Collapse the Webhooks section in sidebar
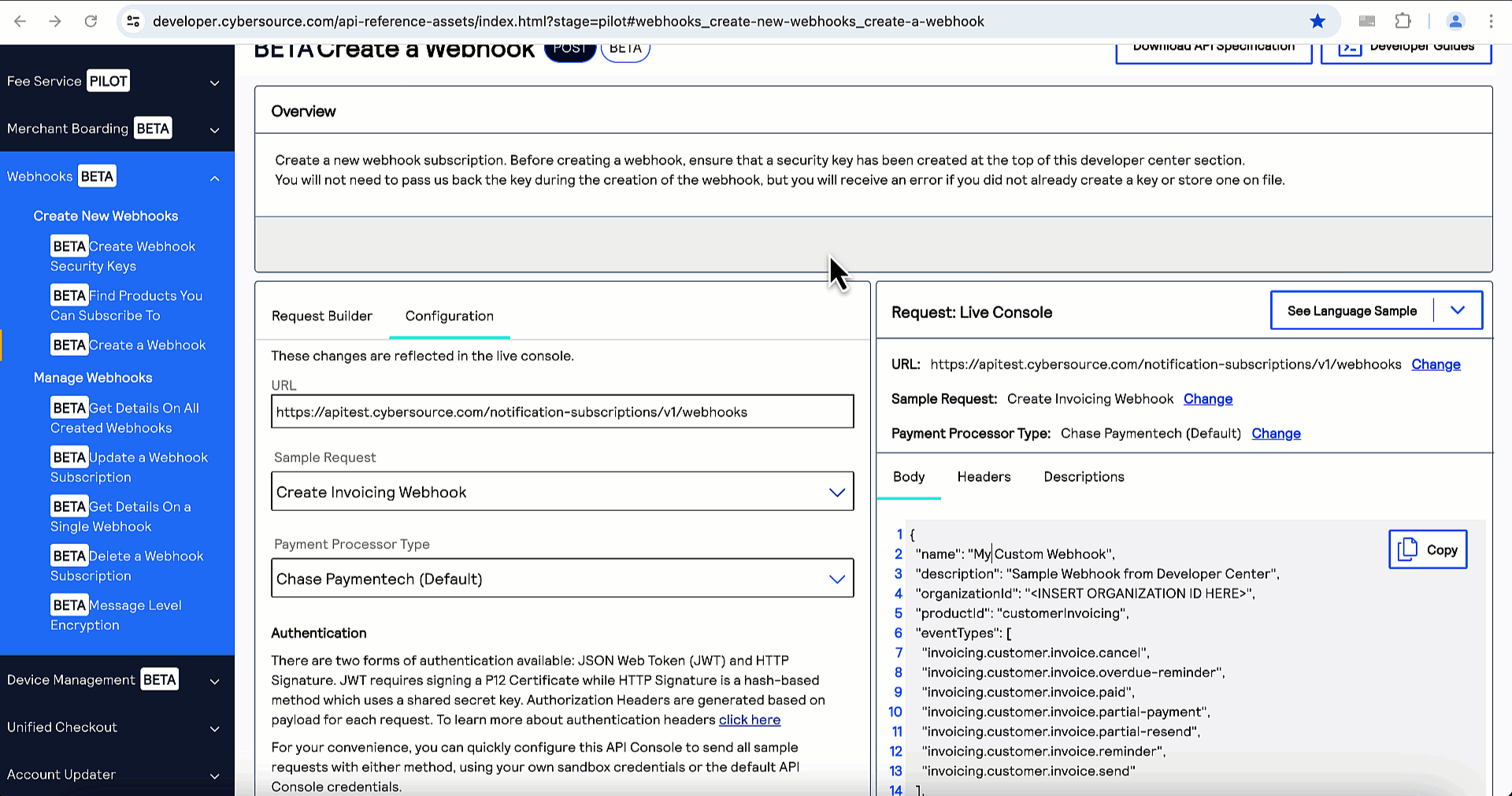The image size is (1512, 796). point(214,178)
